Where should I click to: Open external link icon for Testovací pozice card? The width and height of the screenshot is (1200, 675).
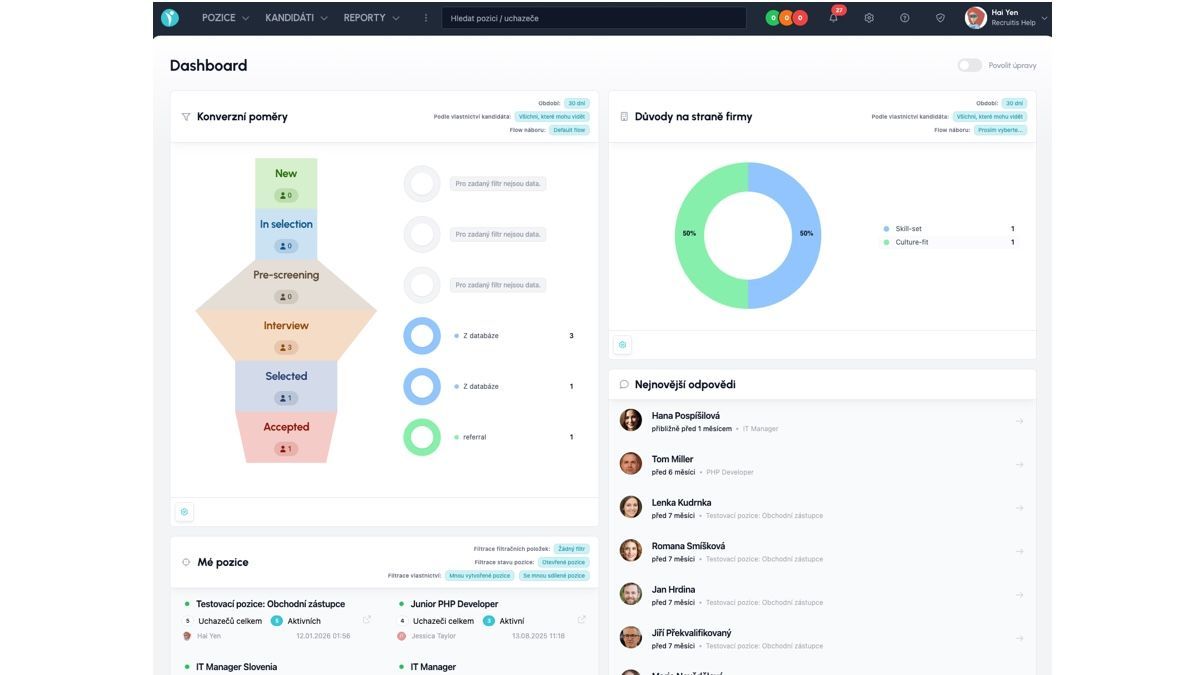367,620
